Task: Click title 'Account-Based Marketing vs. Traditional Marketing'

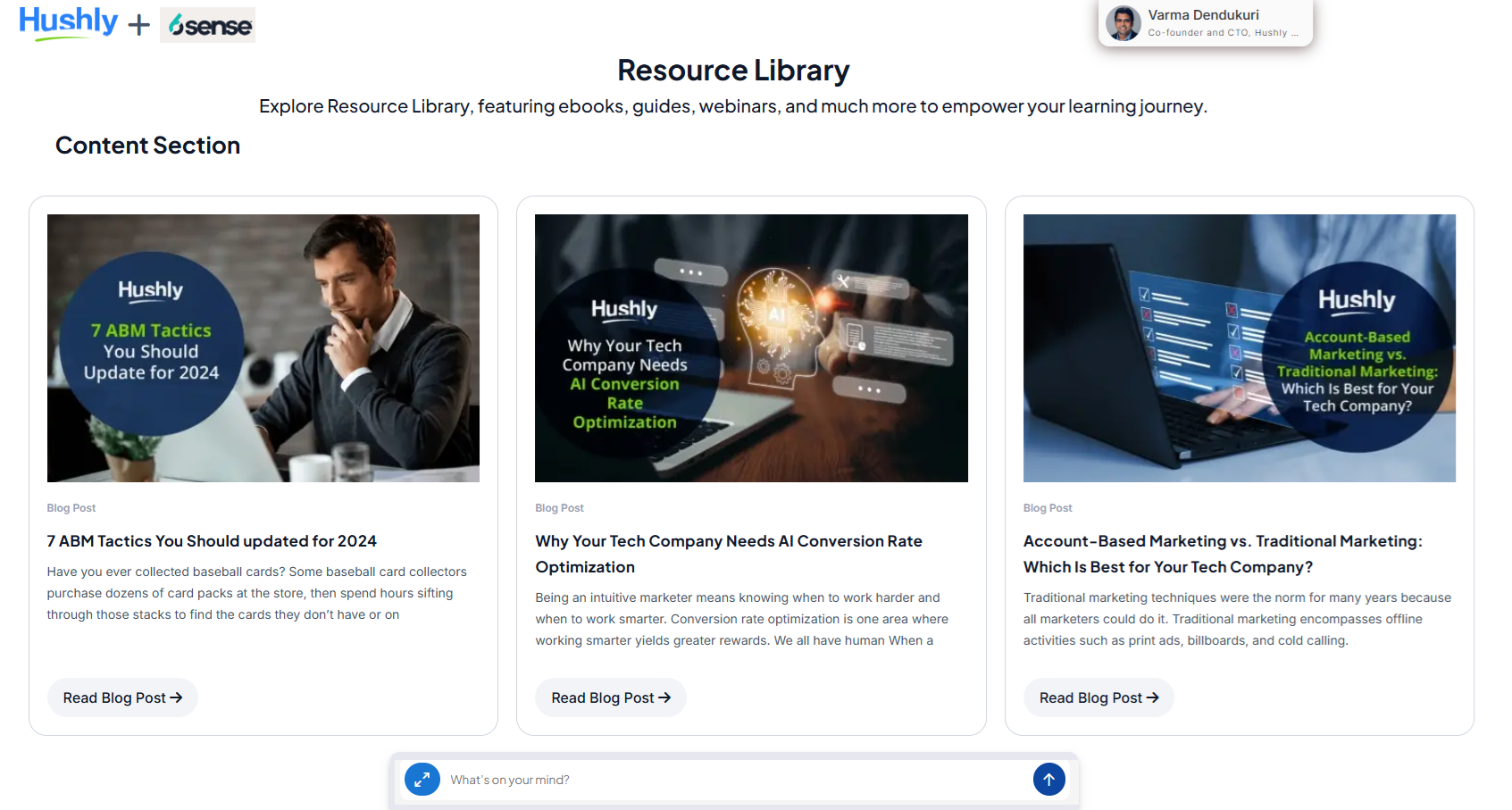Action: pos(1223,554)
